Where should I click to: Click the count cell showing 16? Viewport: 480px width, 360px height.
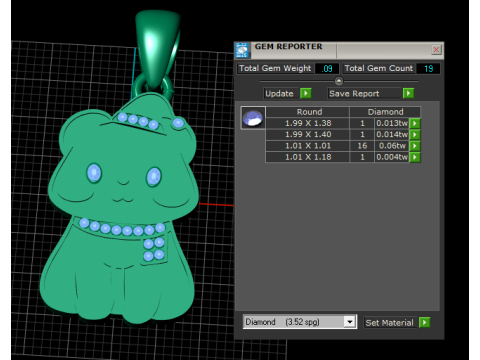pos(362,146)
